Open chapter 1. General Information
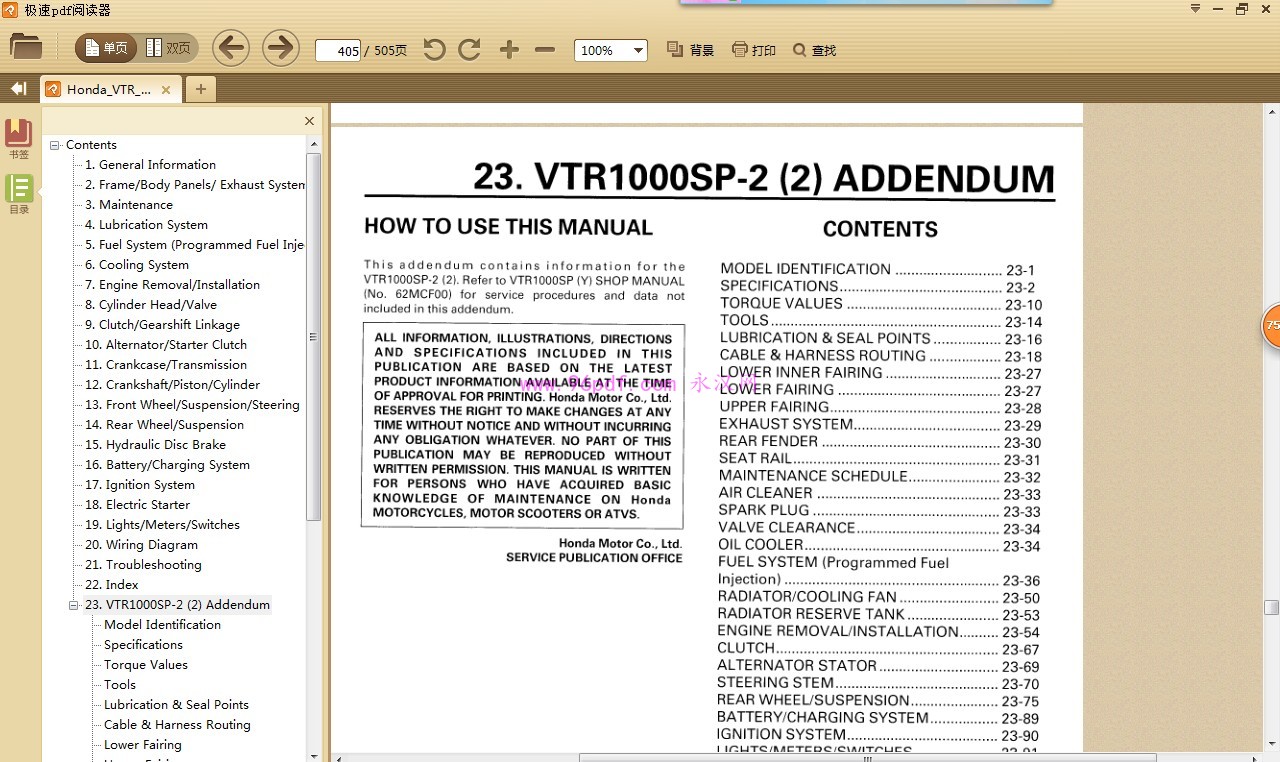 click(x=150, y=165)
